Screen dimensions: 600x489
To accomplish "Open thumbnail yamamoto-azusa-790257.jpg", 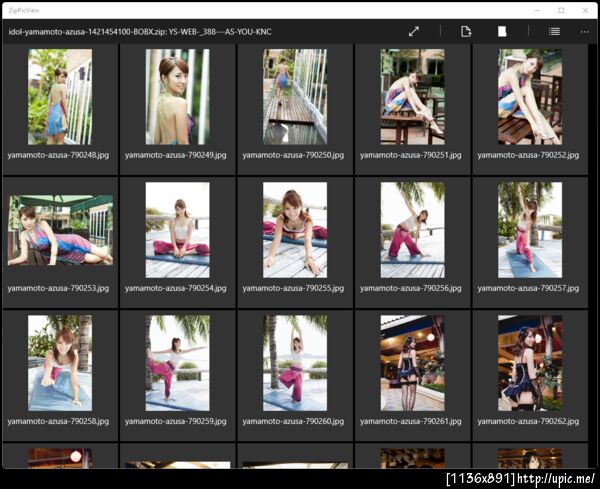I will tap(530, 230).
